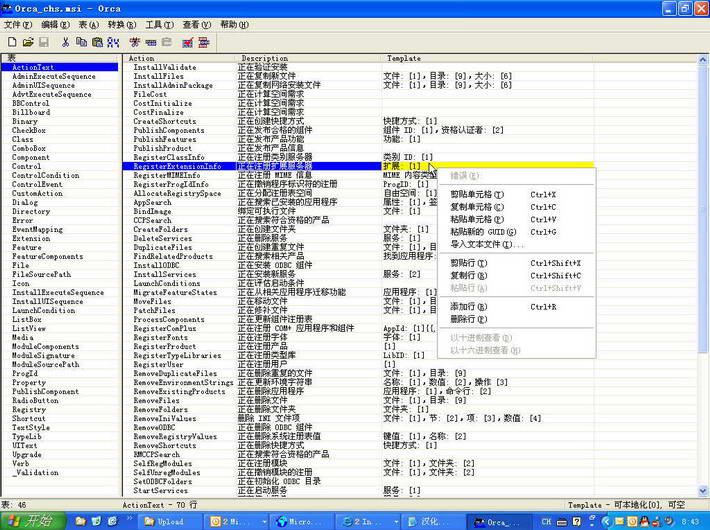710x530 pixels.
Task: Choose 剪贴单元格(T) in context menu
Action: 516,194
